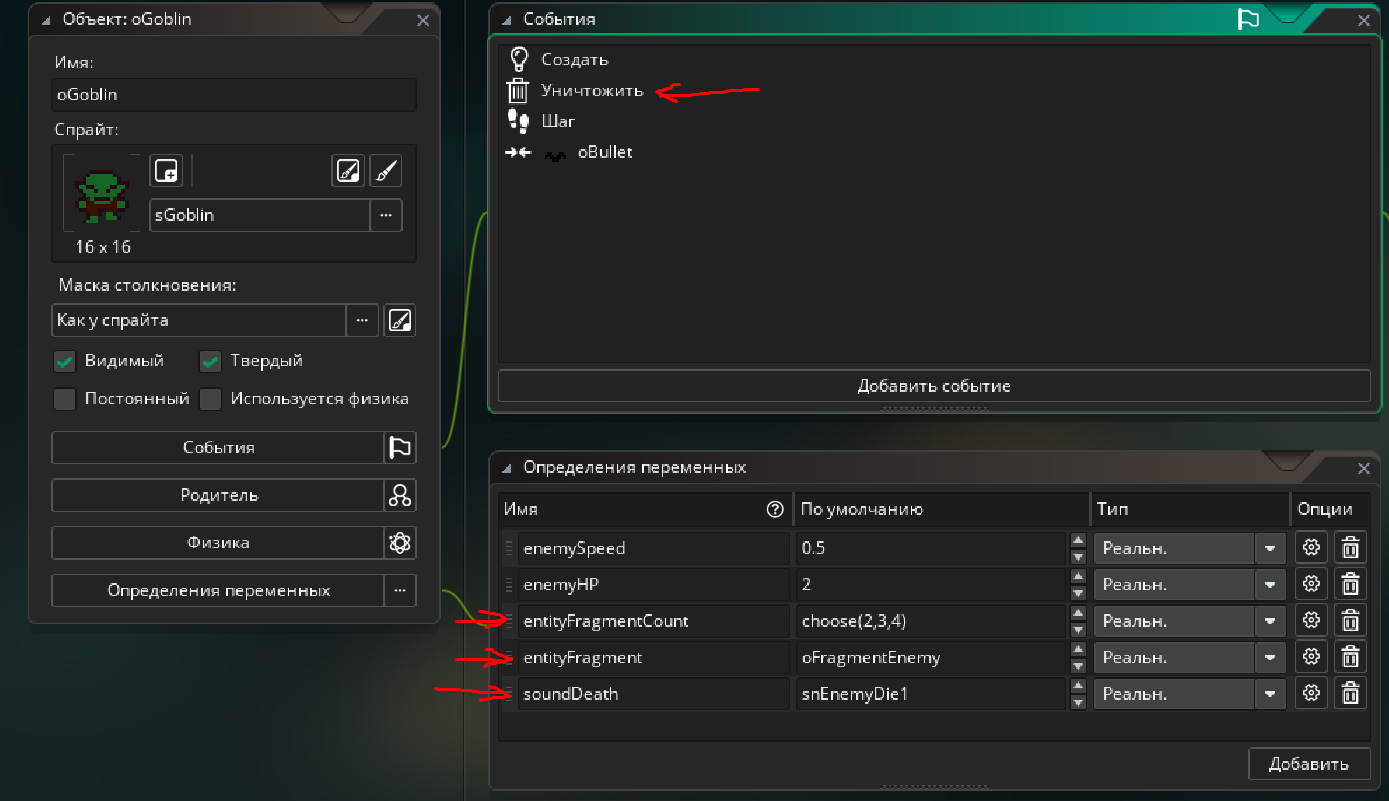Image resolution: width=1389 pixels, height=801 pixels.
Task: Click the physics atom icon next to Физика
Action: pyautogui.click(x=400, y=543)
